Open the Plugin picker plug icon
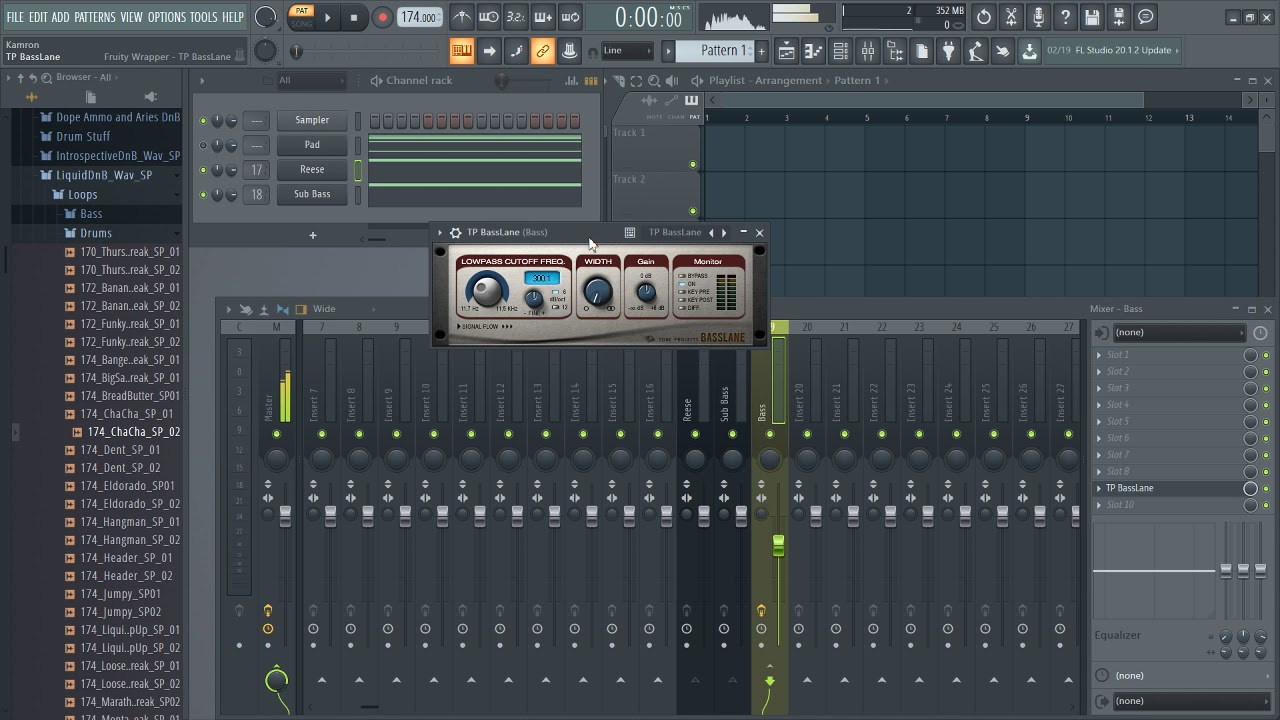 [949, 51]
